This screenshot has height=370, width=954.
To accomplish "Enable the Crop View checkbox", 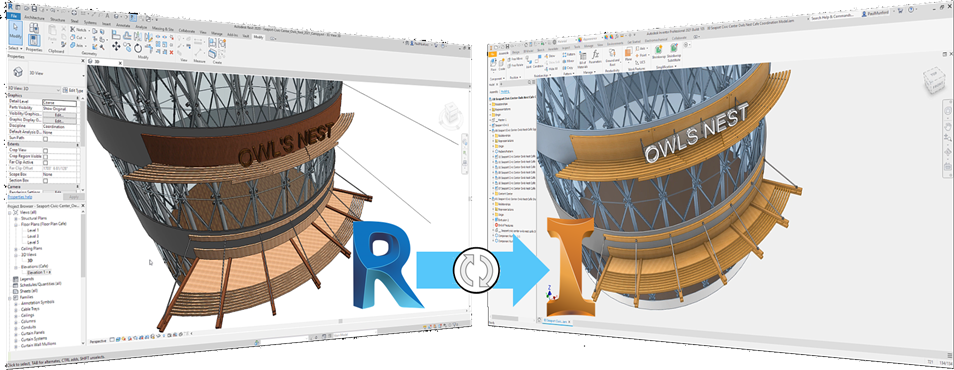I will (45, 150).
